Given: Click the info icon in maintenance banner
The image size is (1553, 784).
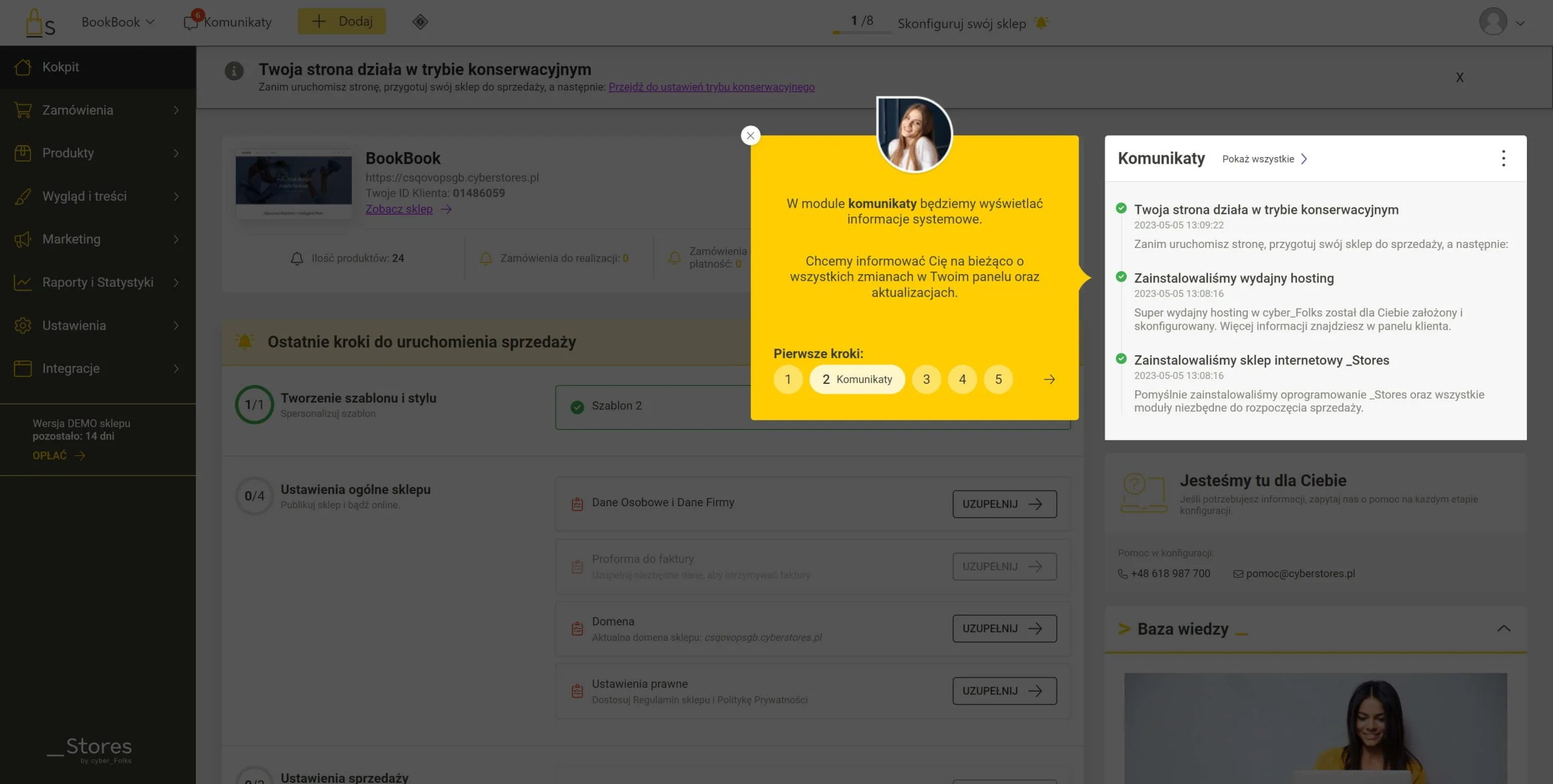Looking at the screenshot, I should [x=234, y=71].
